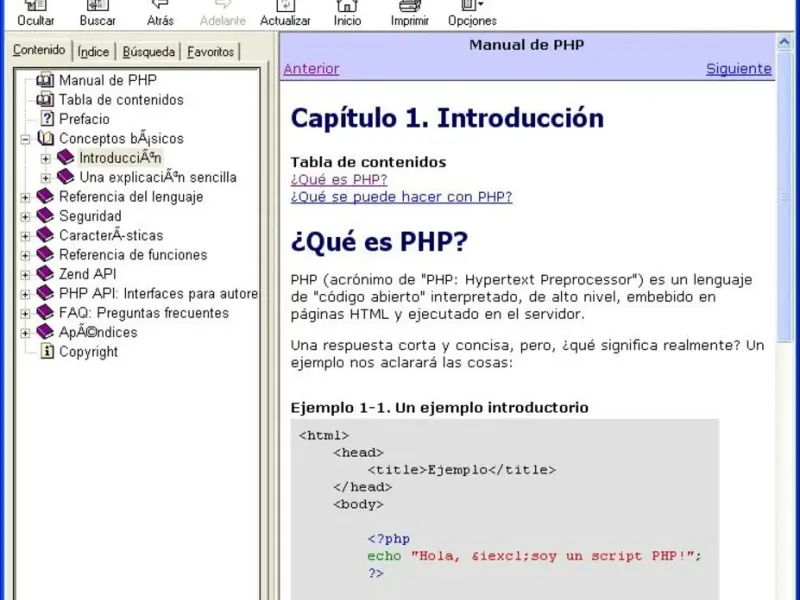Follow the Siguiente link
Image resolution: width=800 pixels, height=600 pixels.
pos(738,68)
